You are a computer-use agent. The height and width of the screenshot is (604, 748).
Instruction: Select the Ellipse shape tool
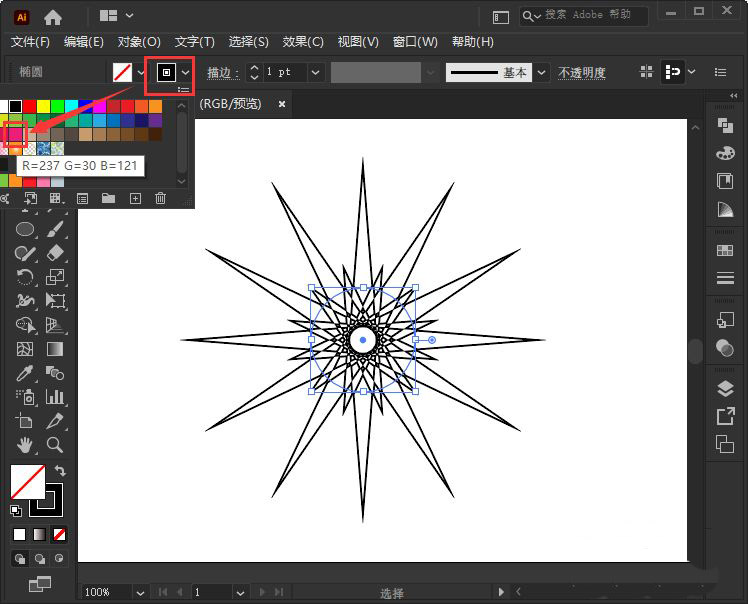tap(26, 229)
